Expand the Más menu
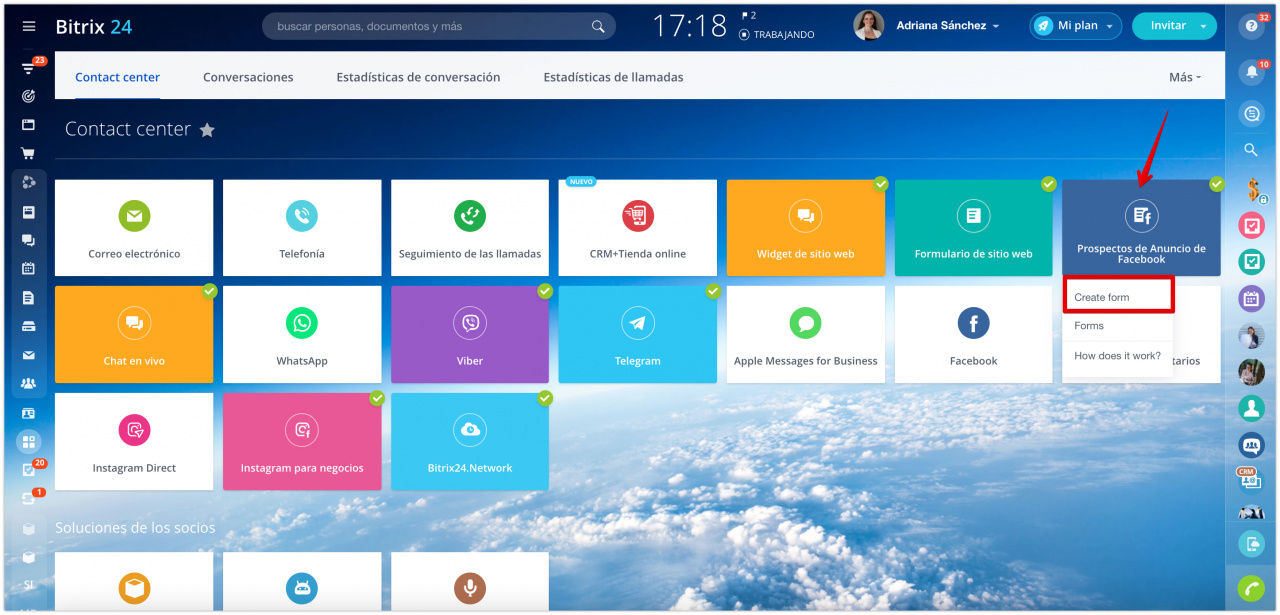1280x615 pixels. pos(1185,77)
